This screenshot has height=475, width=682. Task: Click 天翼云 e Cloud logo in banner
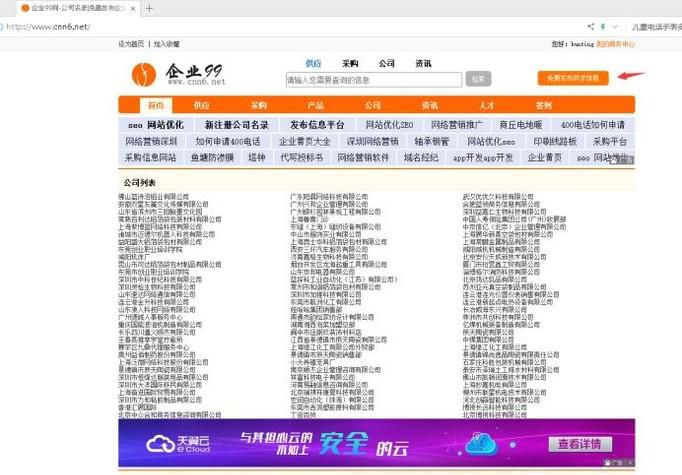coord(178,444)
